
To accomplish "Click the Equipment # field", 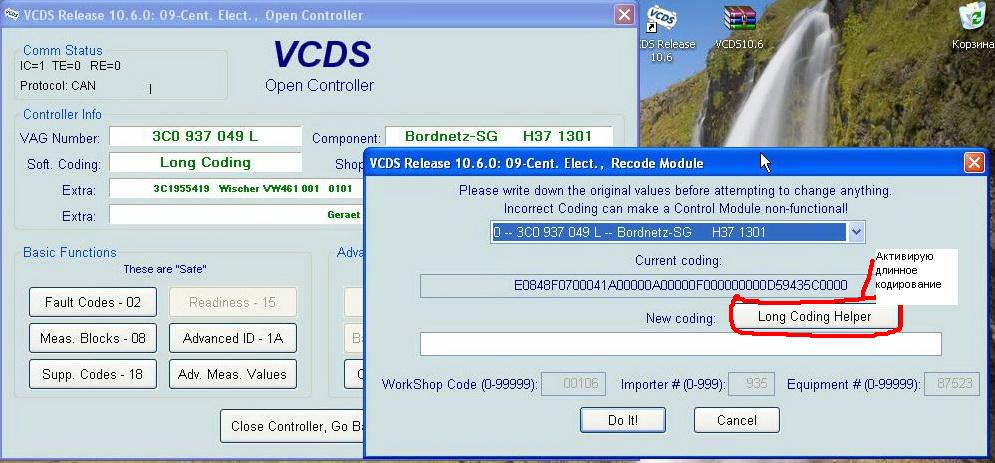I will pos(950,384).
